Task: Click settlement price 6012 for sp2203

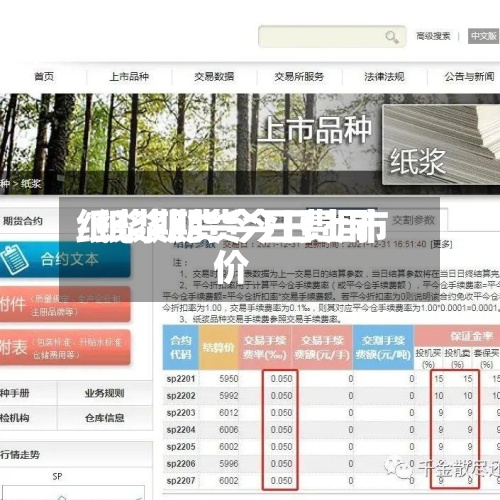Action: pos(229,413)
